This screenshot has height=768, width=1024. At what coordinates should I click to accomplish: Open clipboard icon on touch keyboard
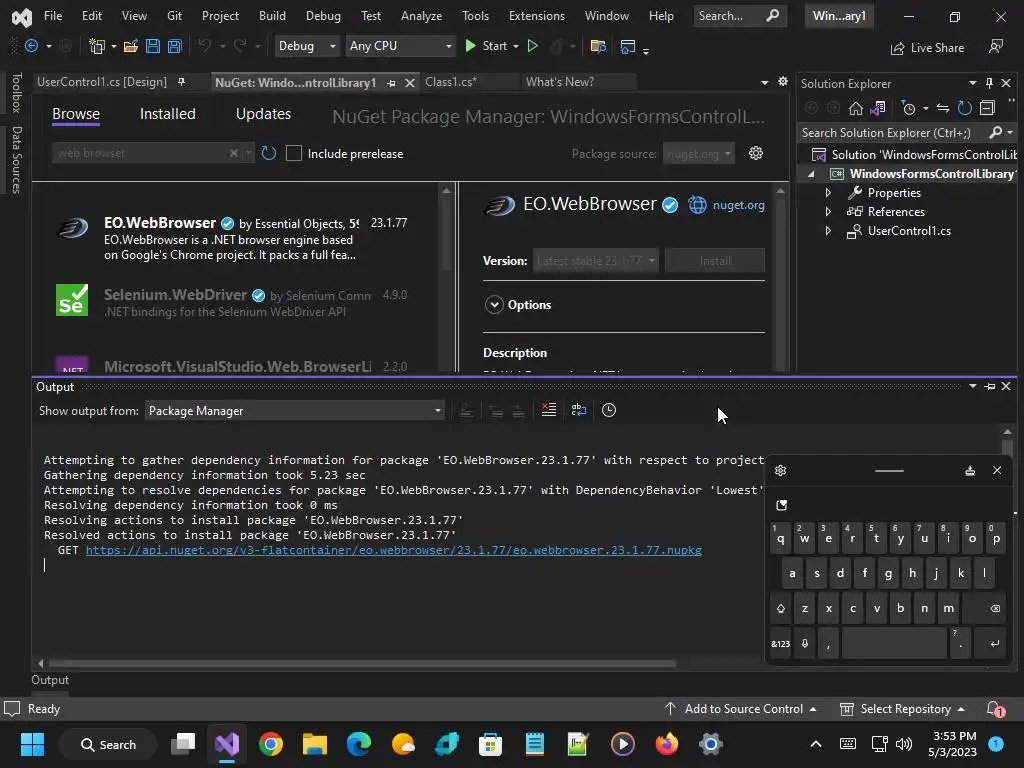tap(782, 505)
